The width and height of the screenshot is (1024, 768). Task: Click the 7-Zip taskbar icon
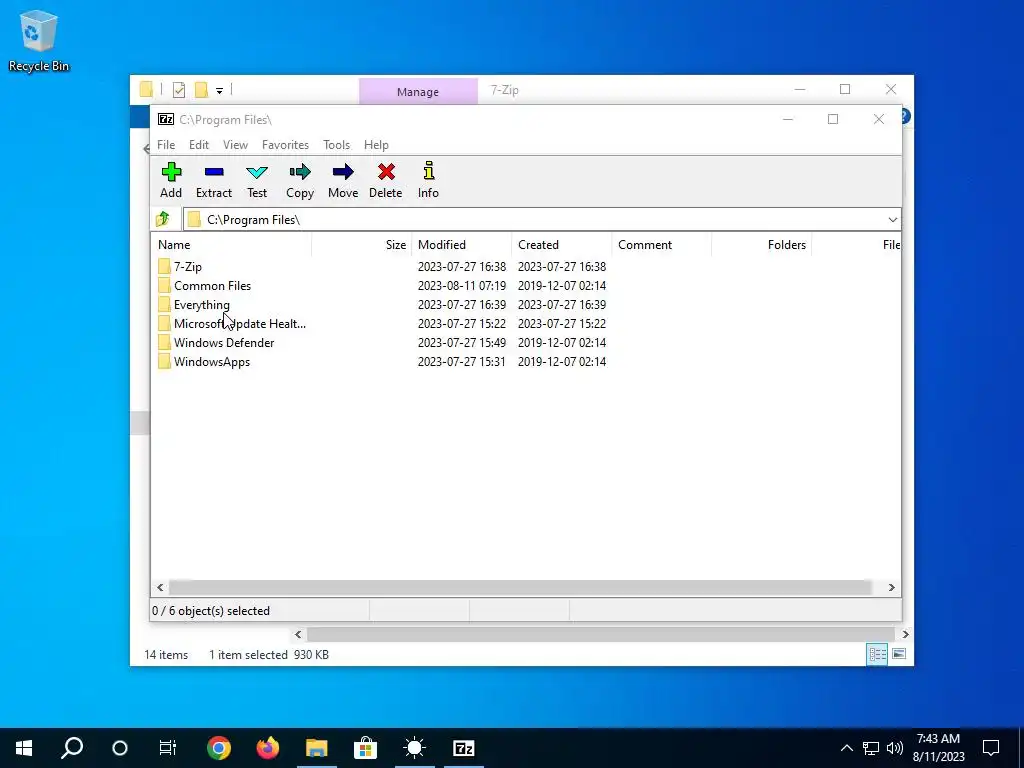464,748
